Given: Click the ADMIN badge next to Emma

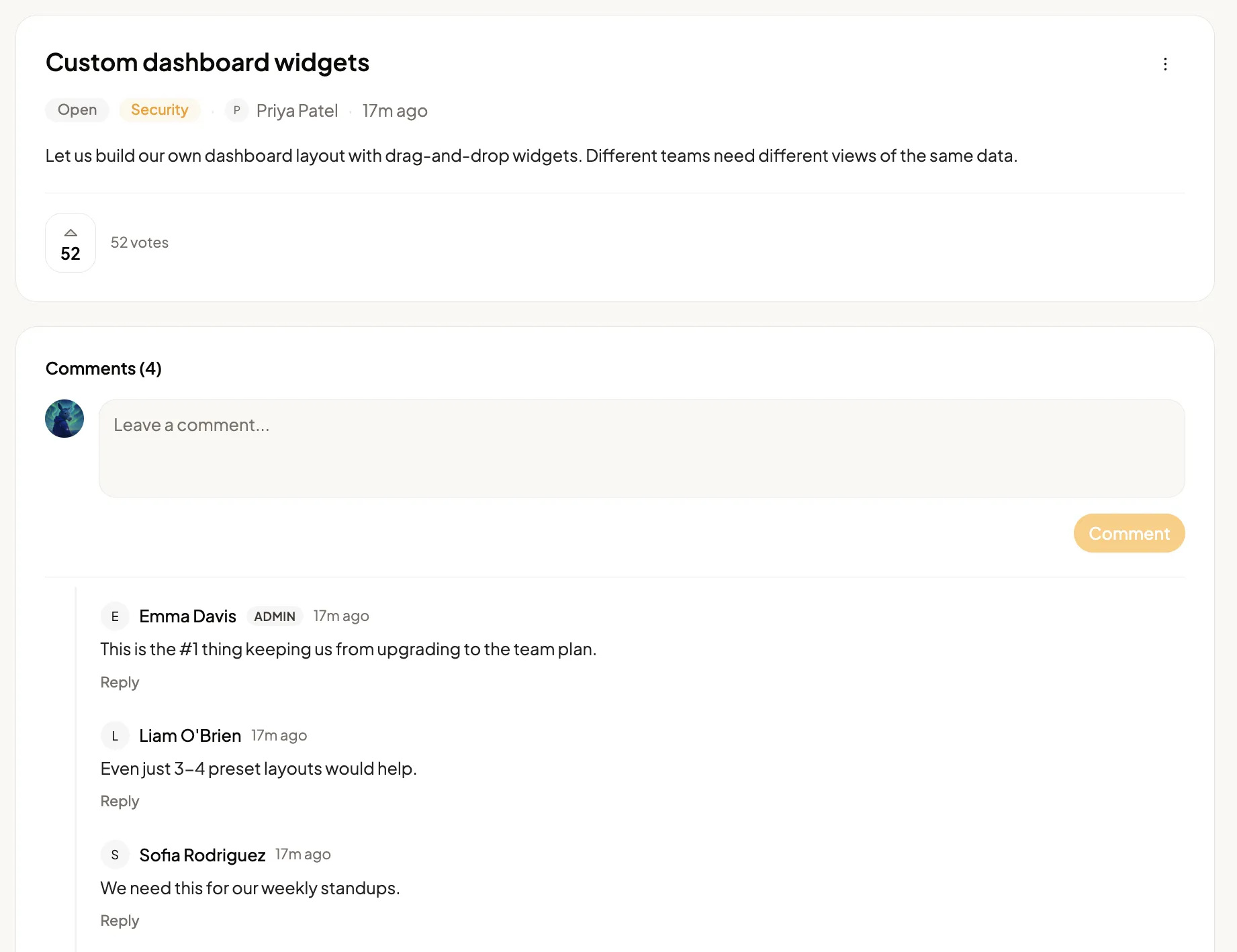Looking at the screenshot, I should click(x=275, y=616).
